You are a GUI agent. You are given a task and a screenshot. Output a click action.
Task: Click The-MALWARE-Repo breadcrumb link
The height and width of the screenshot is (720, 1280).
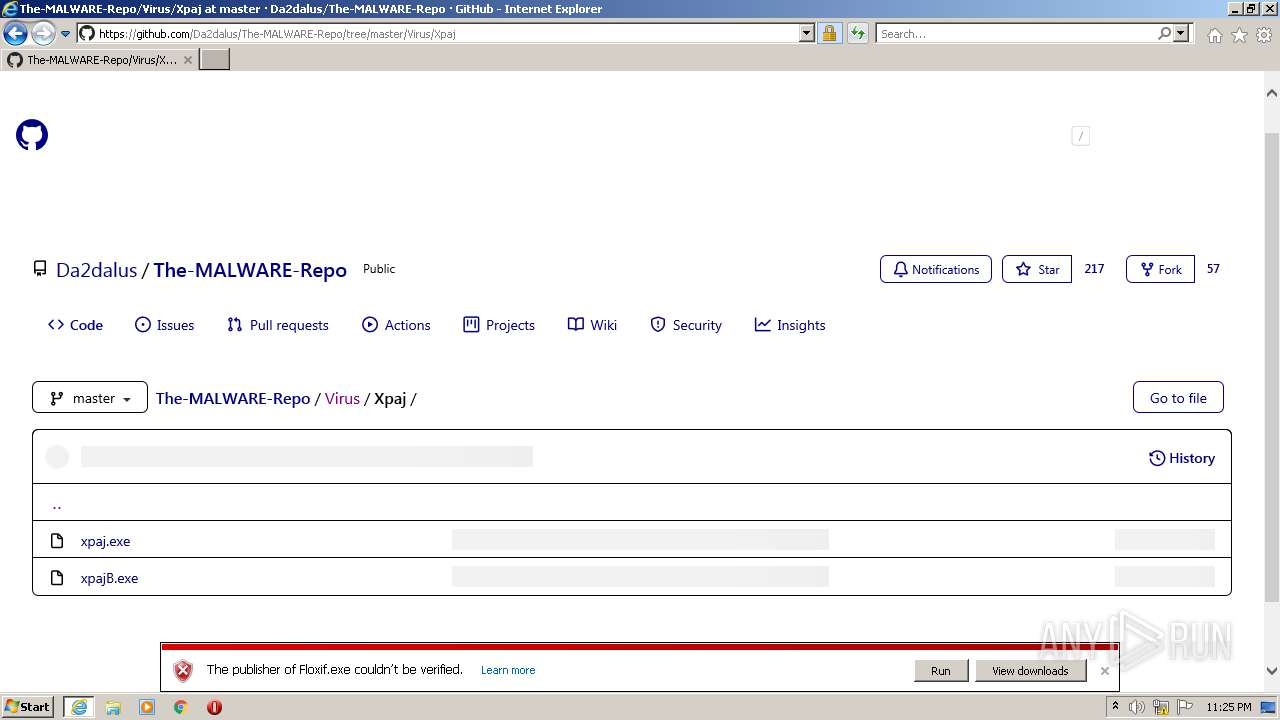233,398
